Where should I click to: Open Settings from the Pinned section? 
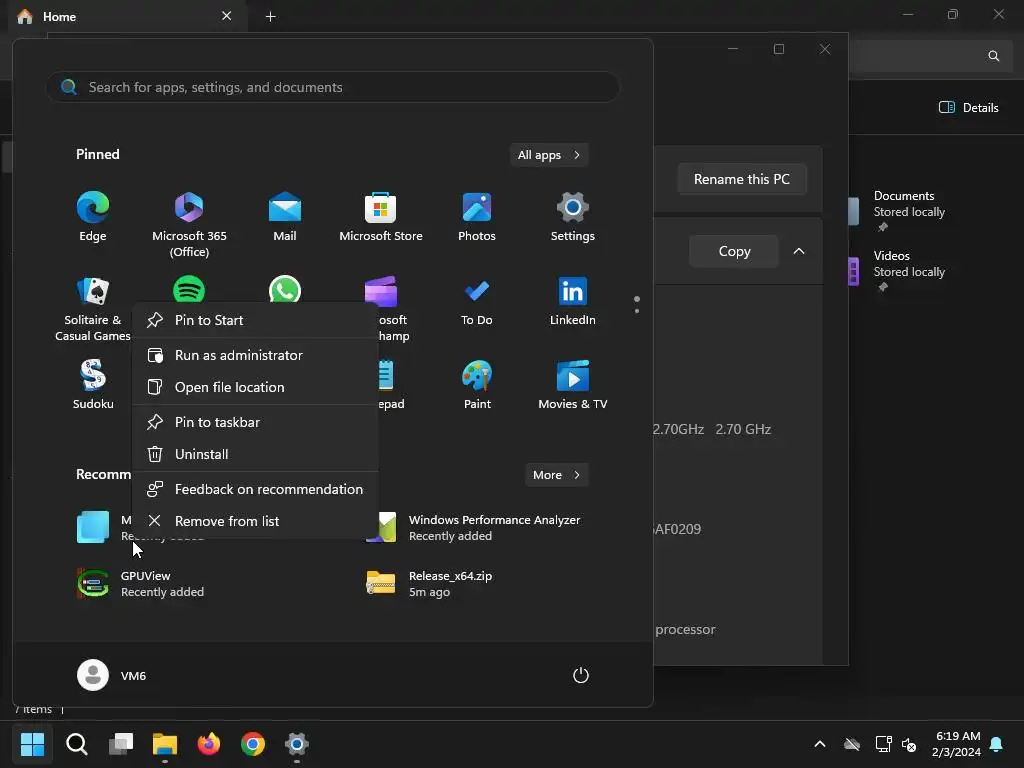tap(573, 217)
